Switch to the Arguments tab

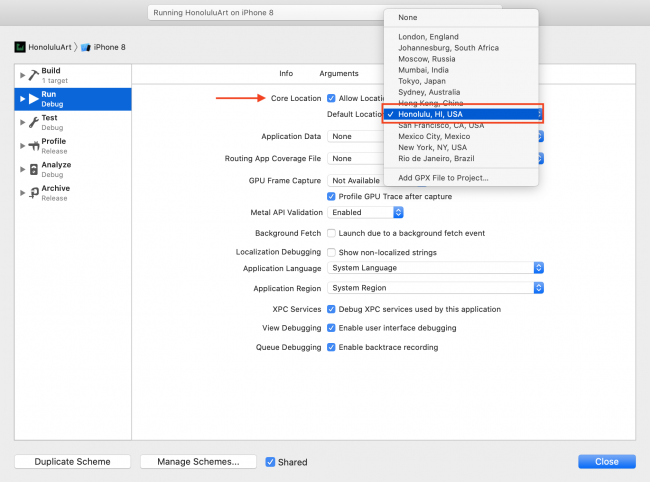point(339,73)
